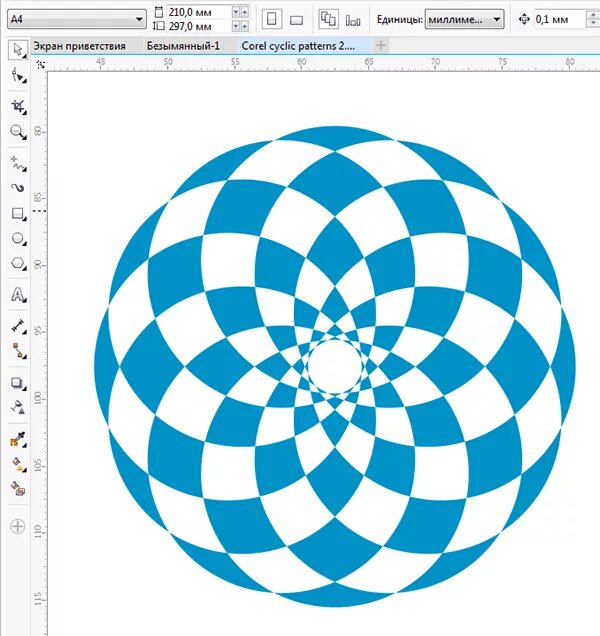Select the Polygon tool
The width and height of the screenshot is (600, 636).
click(18, 264)
